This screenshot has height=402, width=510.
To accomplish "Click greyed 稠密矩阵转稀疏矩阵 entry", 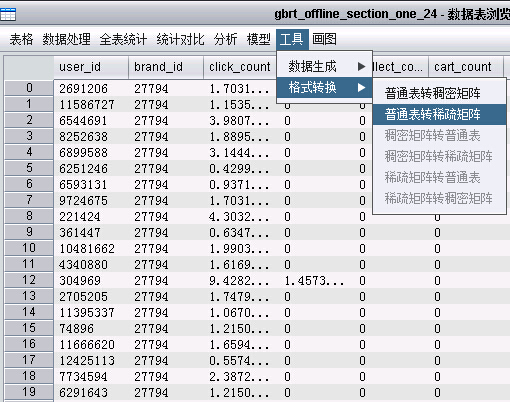I will [x=439, y=156].
